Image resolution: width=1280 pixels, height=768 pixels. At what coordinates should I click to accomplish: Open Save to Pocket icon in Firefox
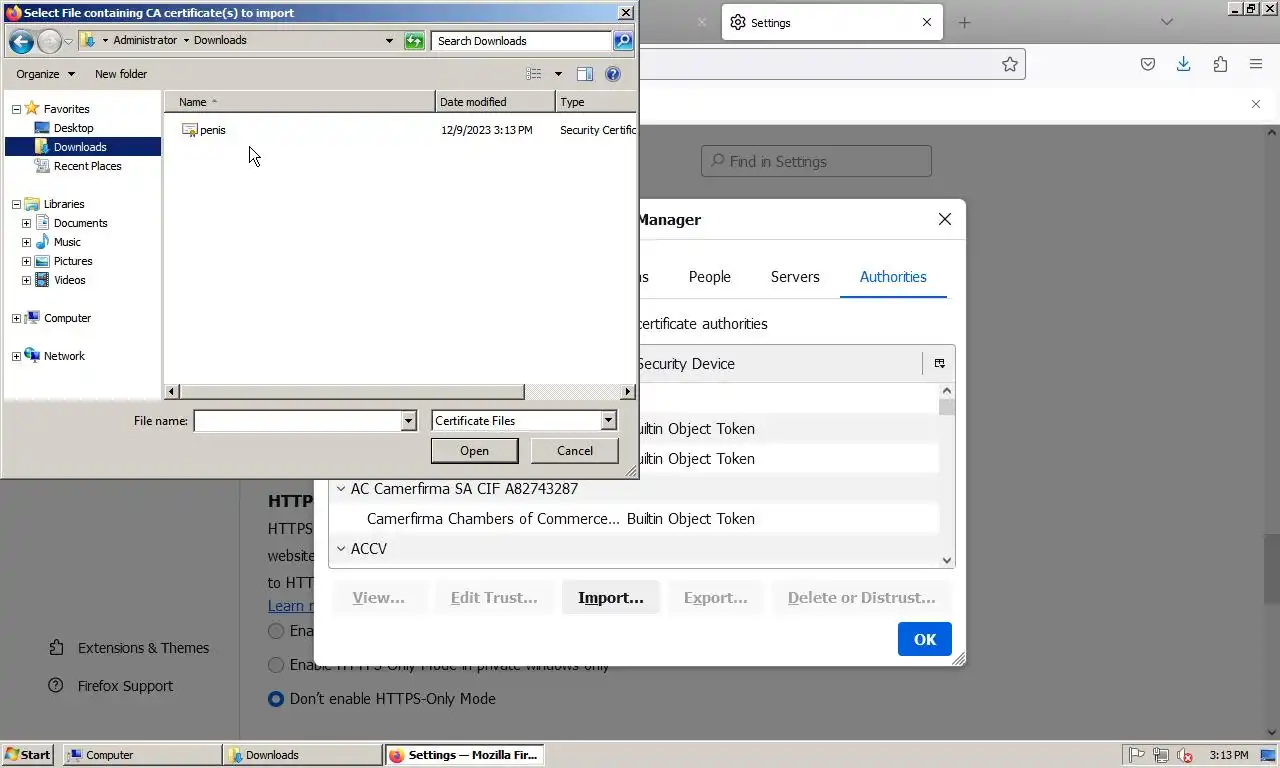click(1148, 64)
